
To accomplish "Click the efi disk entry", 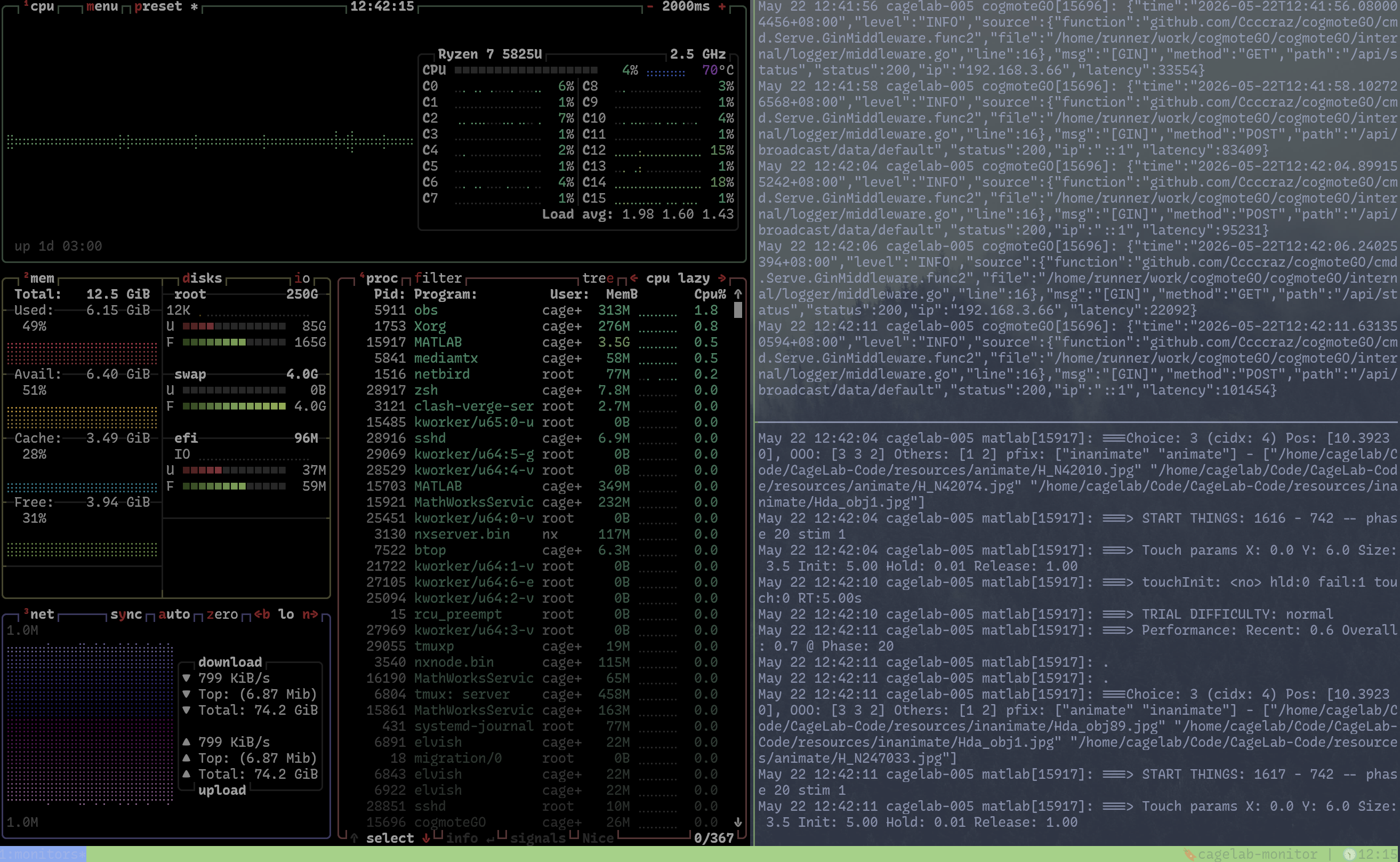I will pos(186,438).
